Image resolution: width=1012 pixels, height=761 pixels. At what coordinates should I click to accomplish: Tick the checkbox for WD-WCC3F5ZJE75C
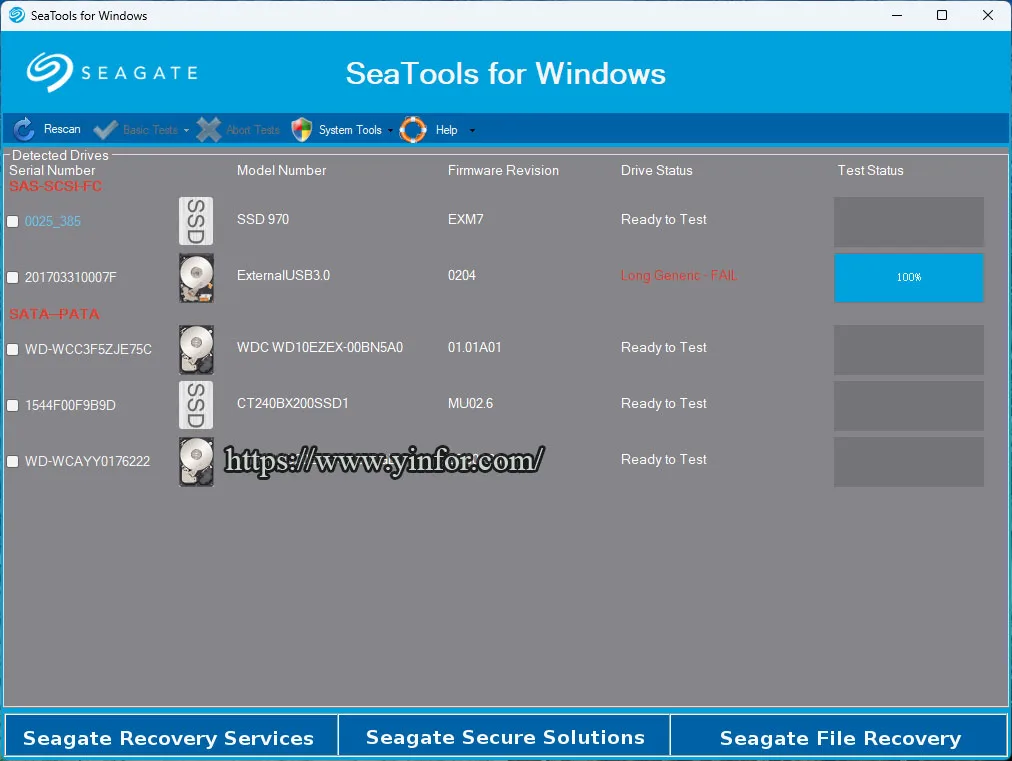point(13,350)
